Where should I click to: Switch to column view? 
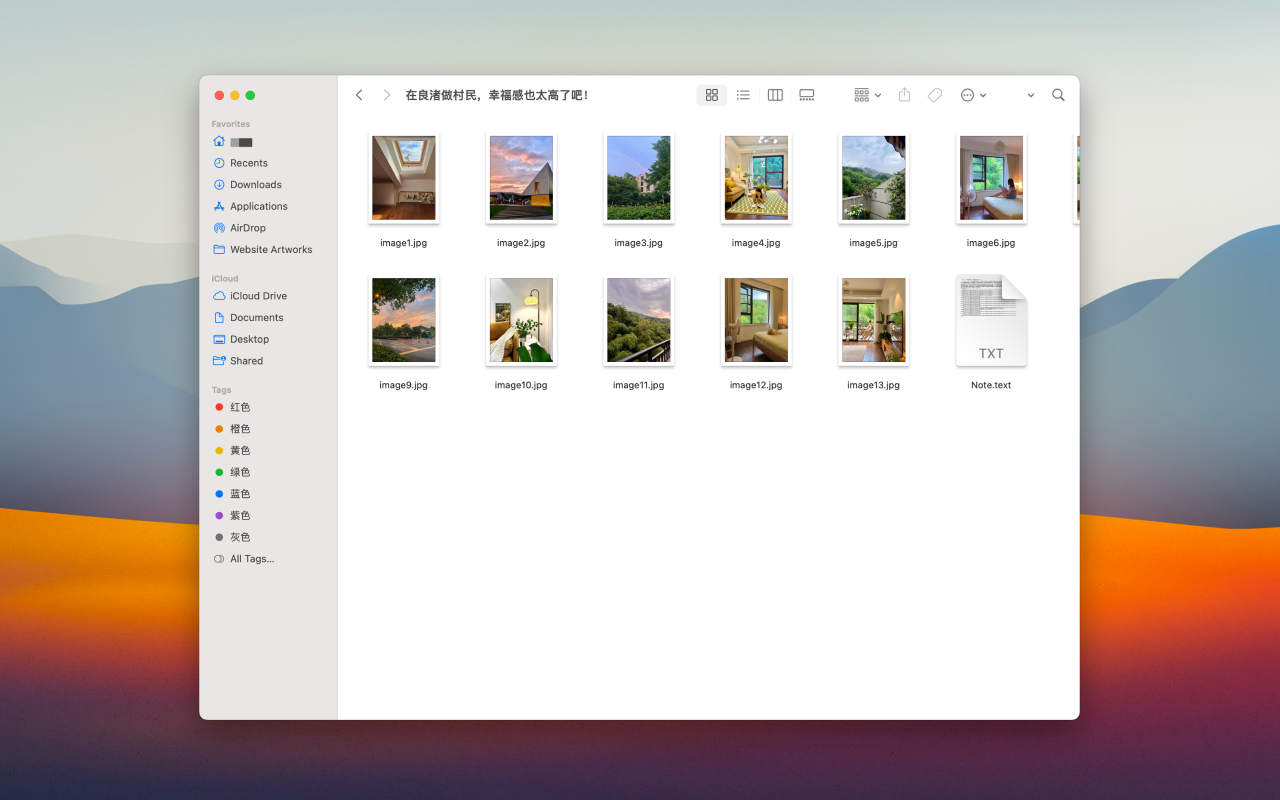775,95
